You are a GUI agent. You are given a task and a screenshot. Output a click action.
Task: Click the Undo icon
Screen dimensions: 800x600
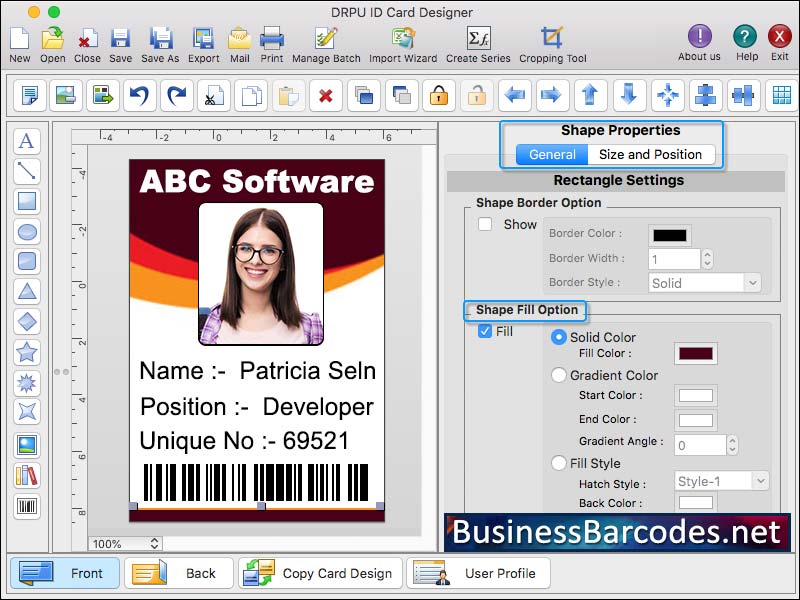point(139,96)
